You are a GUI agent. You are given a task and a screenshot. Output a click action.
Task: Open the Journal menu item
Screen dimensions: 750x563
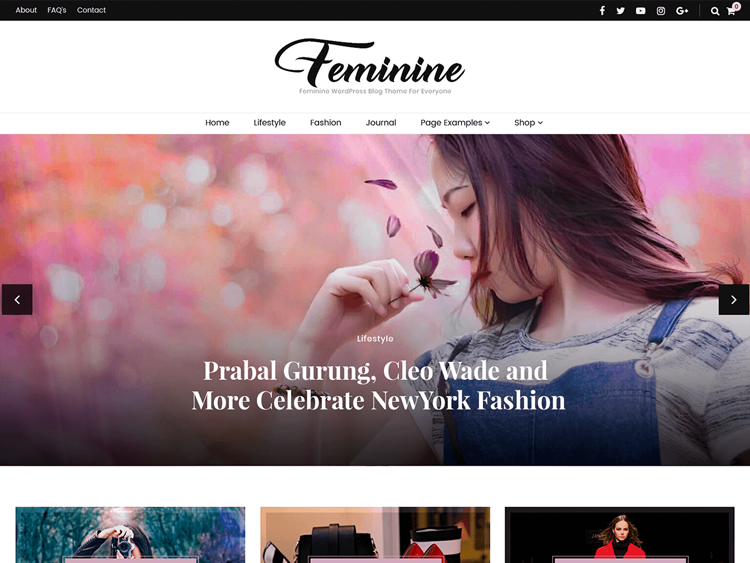(x=381, y=122)
